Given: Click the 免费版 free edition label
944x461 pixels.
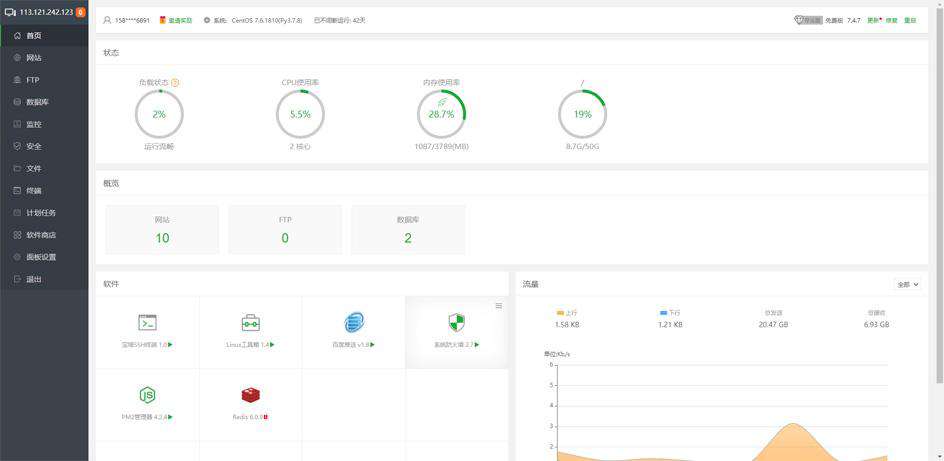Looking at the screenshot, I should 834,20.
